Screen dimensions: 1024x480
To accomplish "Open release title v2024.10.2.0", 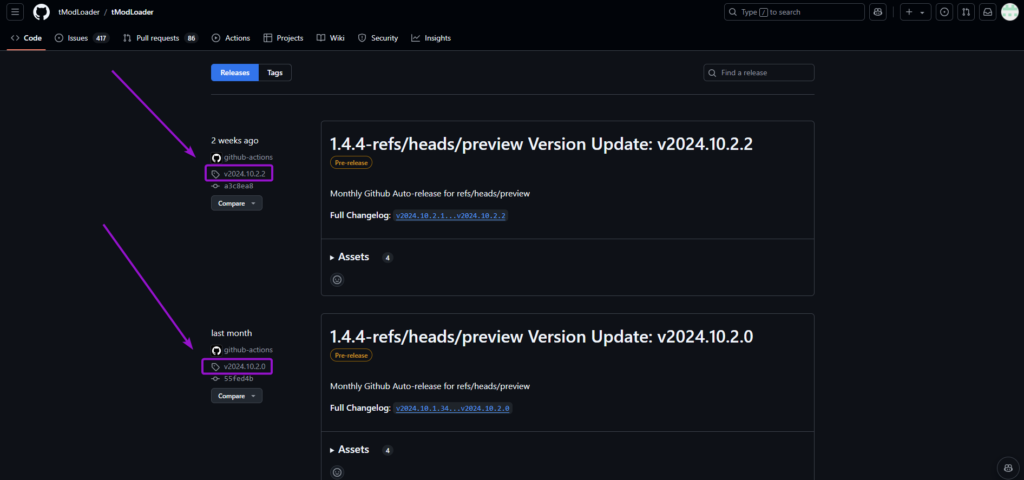I will tap(541, 336).
